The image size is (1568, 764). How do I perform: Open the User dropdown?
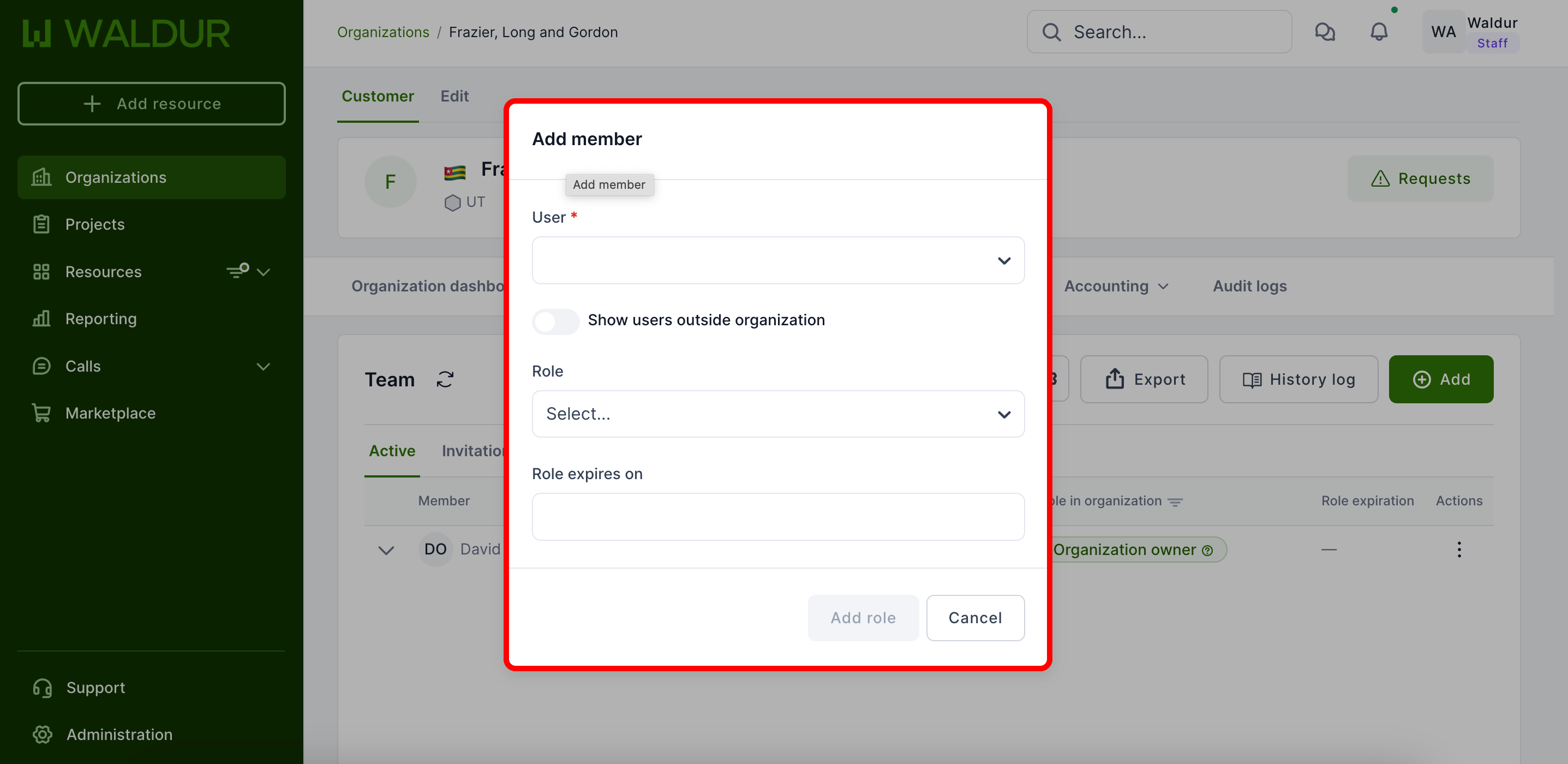[777, 260]
